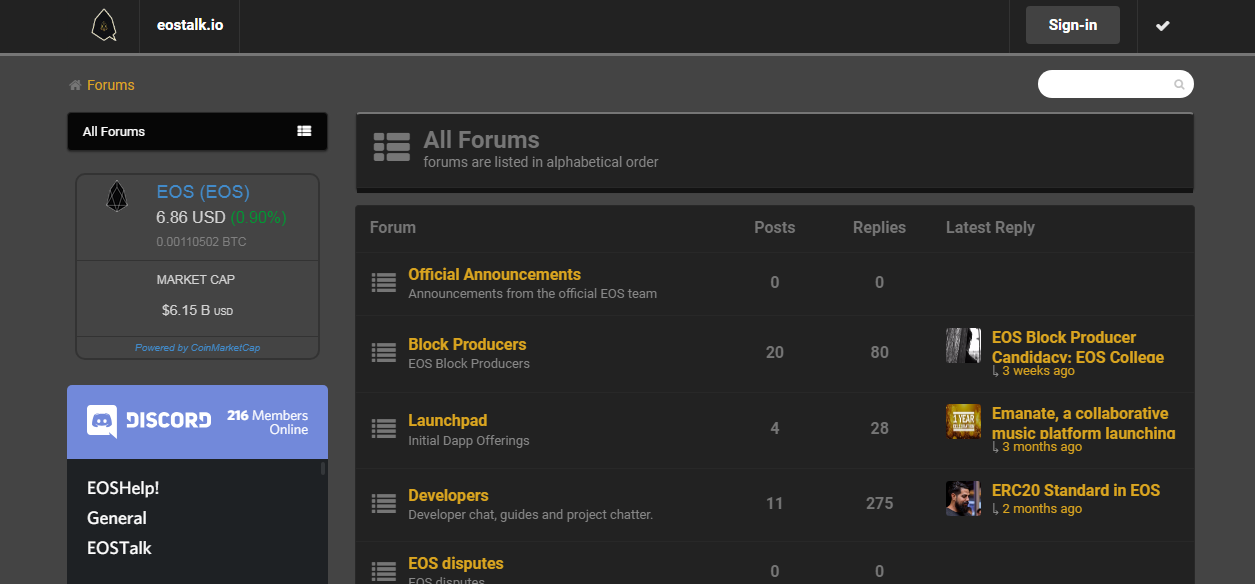Click the home icon next to Forums

click(x=75, y=85)
